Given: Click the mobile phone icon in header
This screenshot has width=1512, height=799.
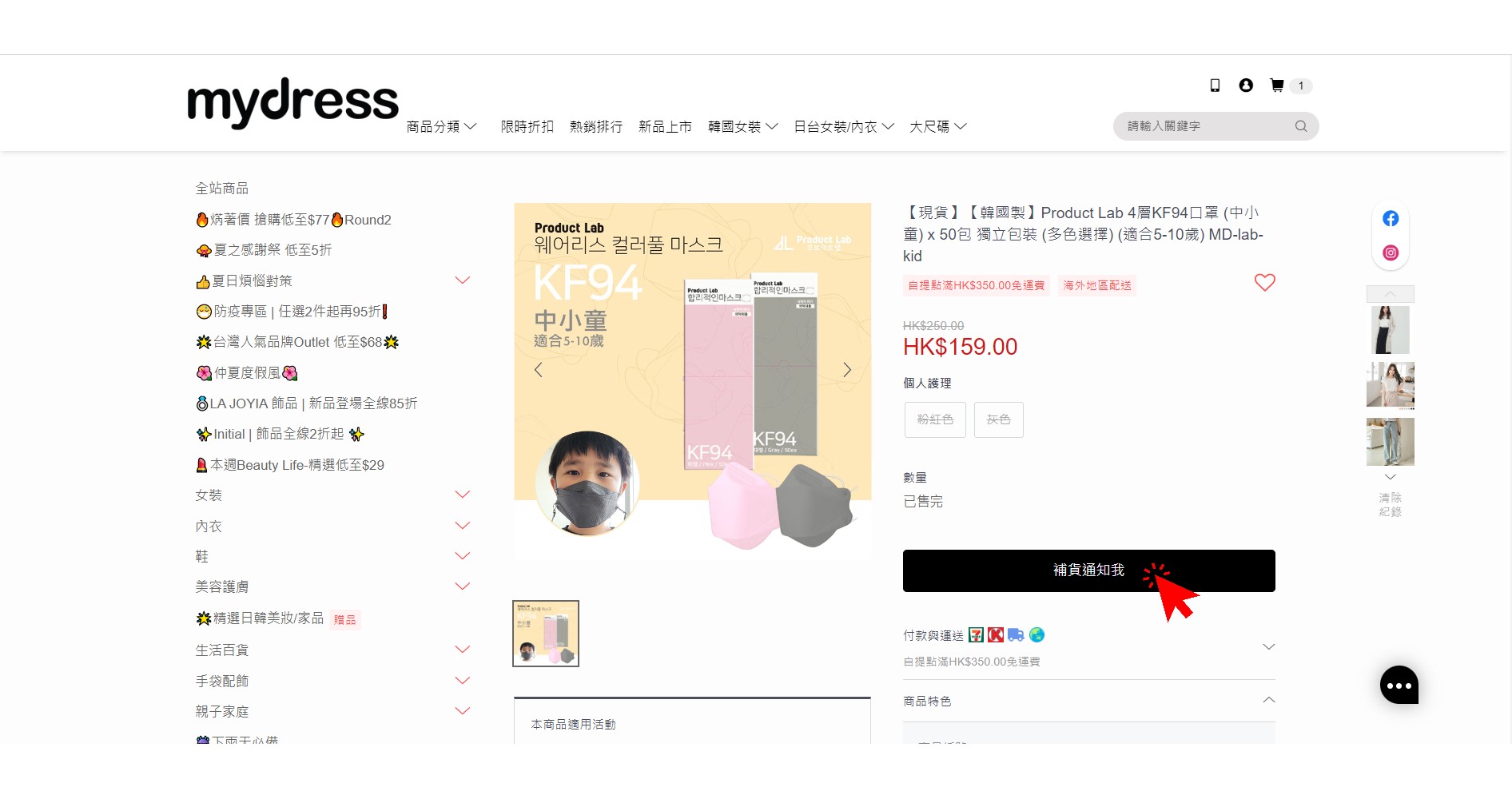Looking at the screenshot, I should pos(1215,85).
